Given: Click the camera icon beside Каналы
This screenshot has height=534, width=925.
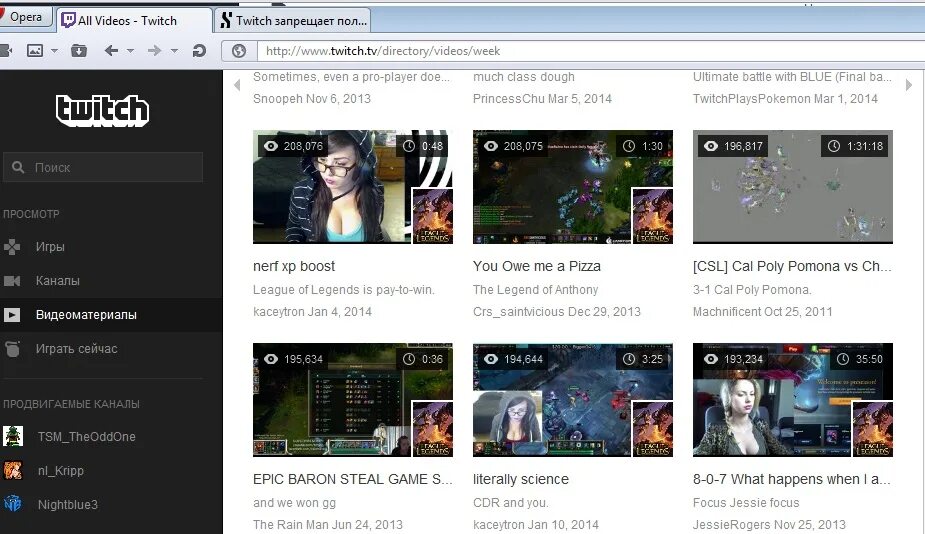Looking at the screenshot, I should click(12, 281).
